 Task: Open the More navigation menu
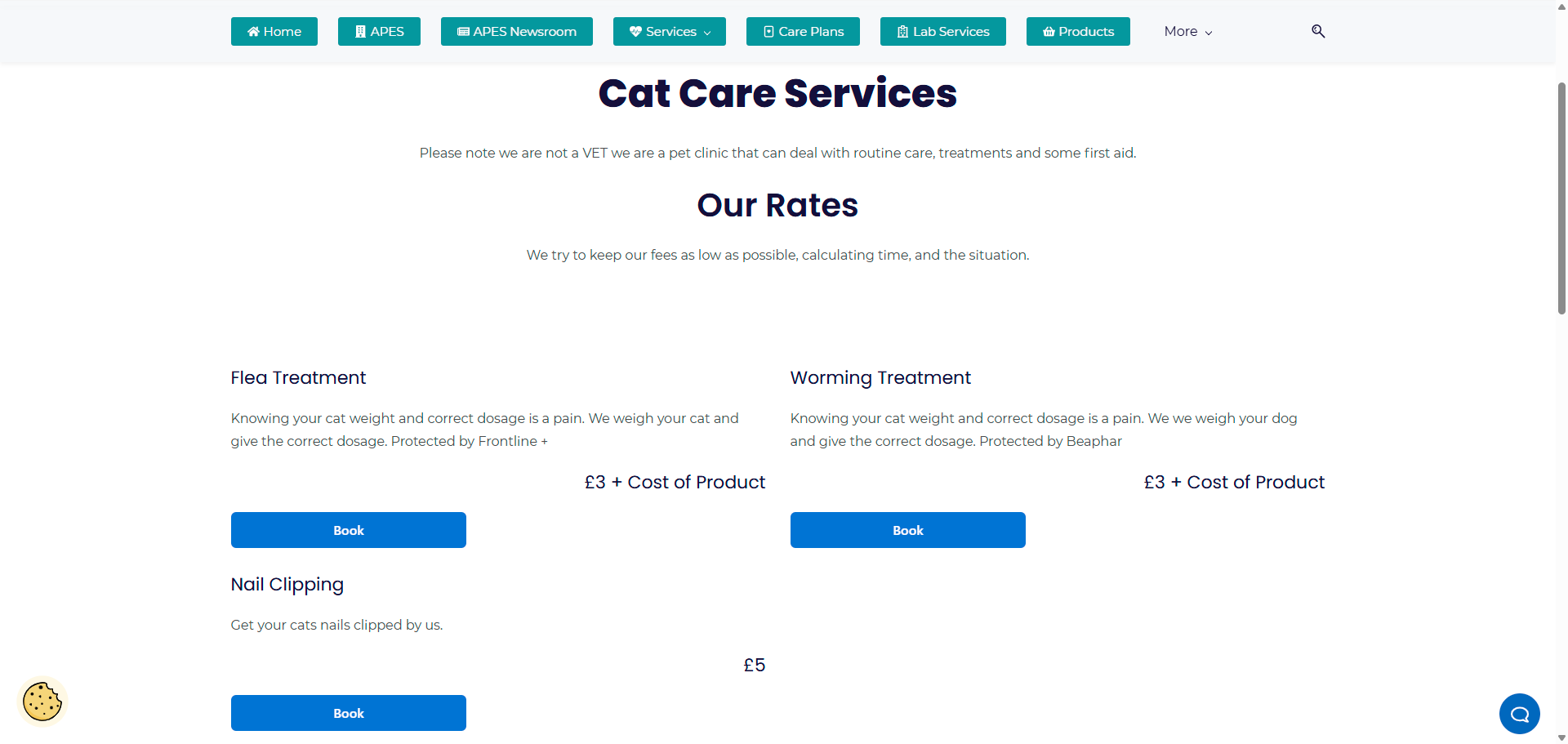pos(1188,31)
